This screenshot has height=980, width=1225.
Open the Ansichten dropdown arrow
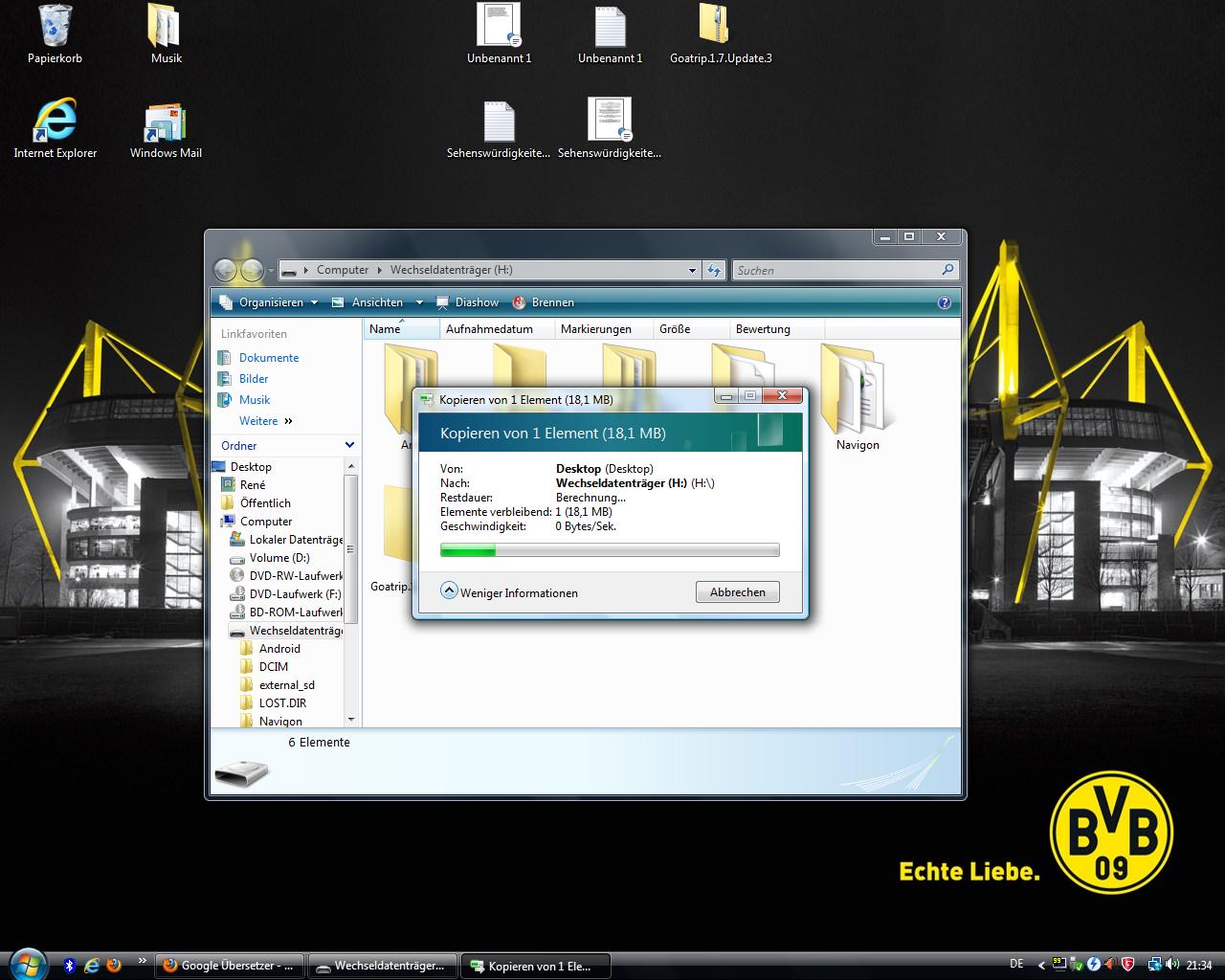[x=419, y=302]
